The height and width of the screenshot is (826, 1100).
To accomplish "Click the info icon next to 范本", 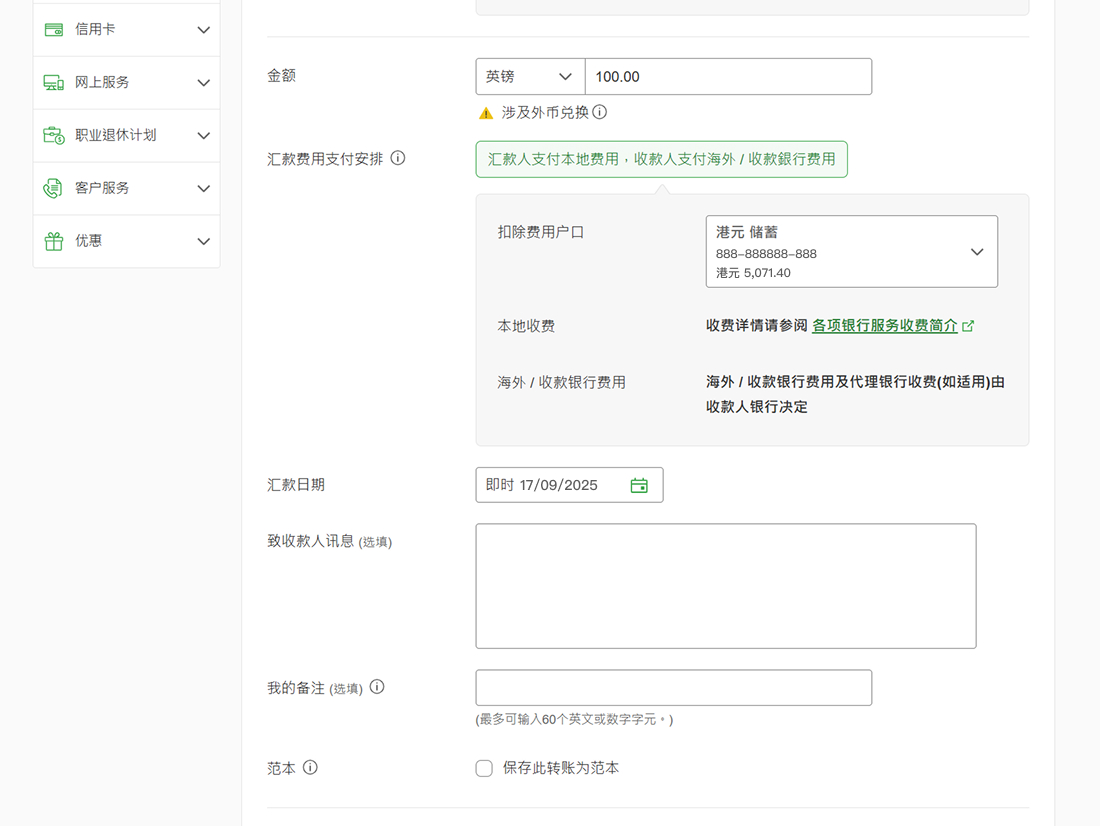I will (310, 767).
